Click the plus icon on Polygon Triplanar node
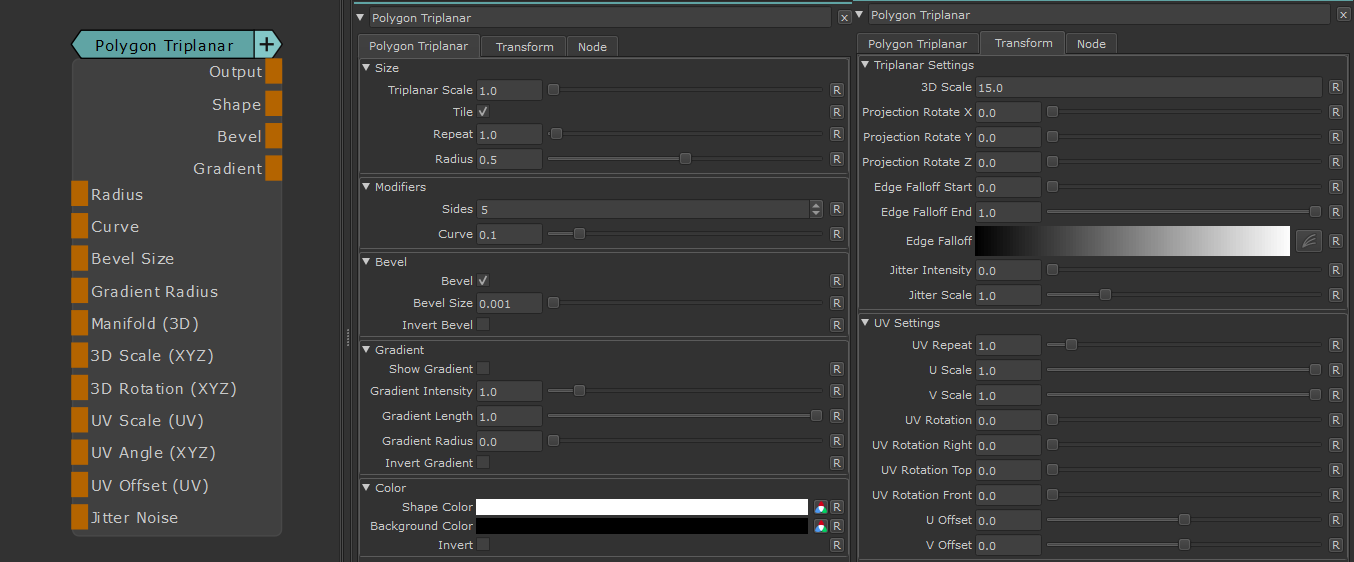 pyautogui.click(x=266, y=45)
